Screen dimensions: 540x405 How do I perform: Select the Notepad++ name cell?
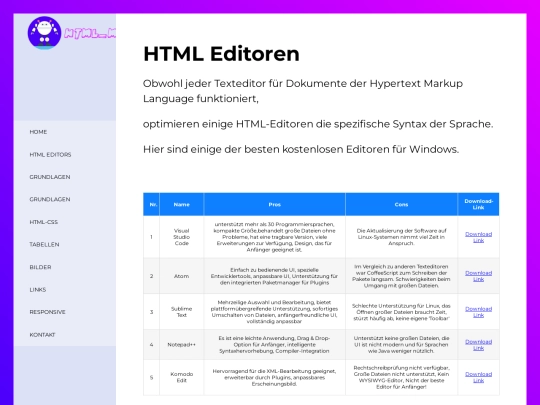(181, 344)
